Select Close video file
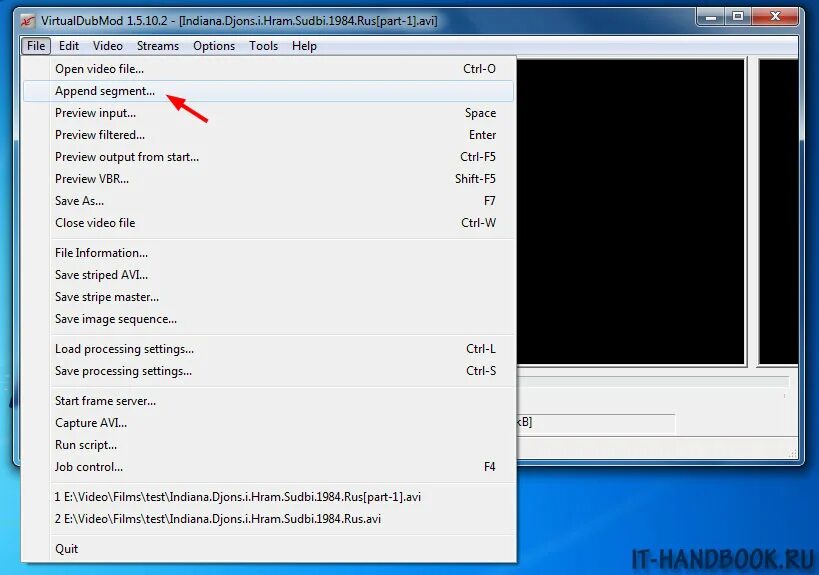The height and width of the screenshot is (575, 819). (x=268, y=222)
